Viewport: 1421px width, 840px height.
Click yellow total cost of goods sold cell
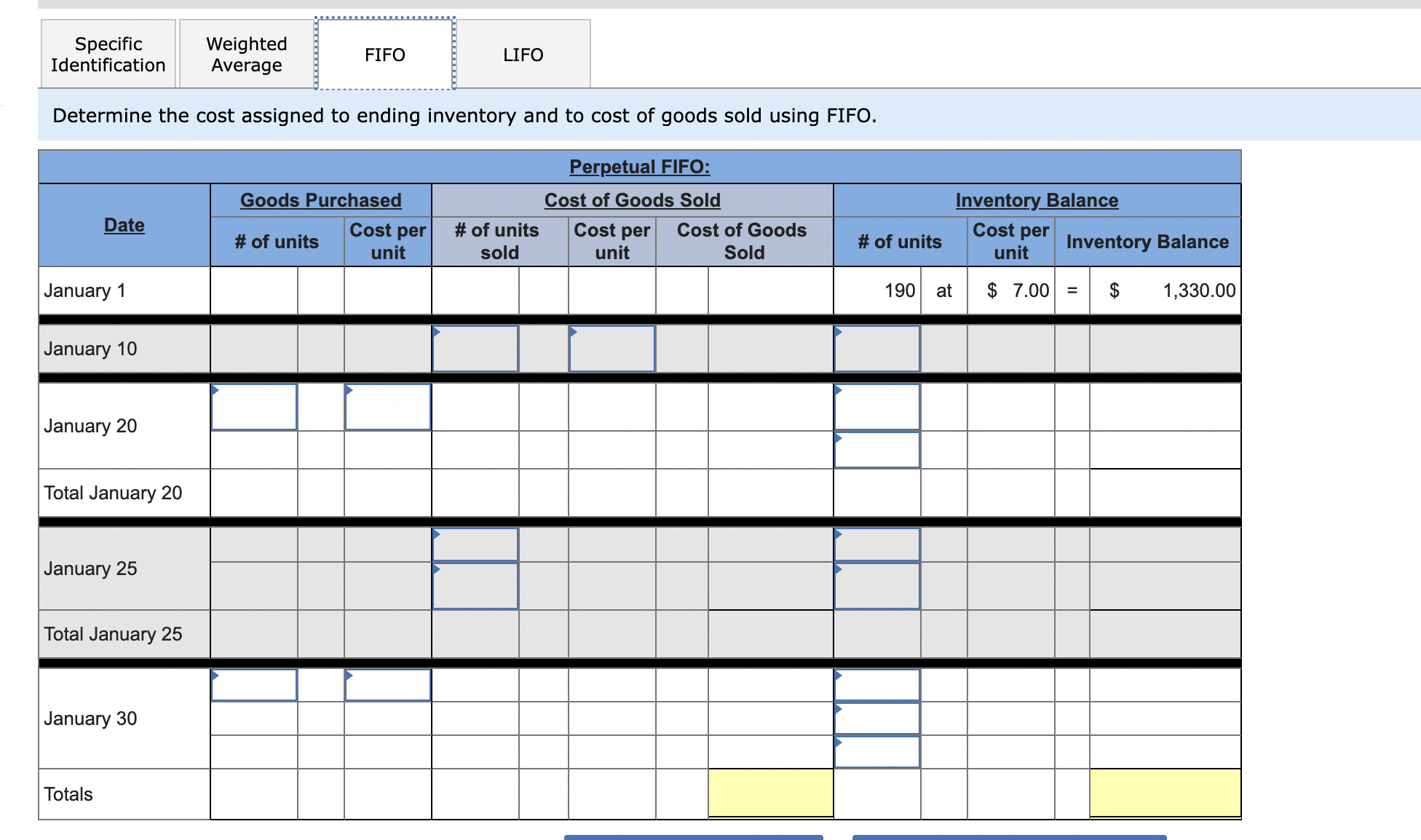[x=770, y=793]
